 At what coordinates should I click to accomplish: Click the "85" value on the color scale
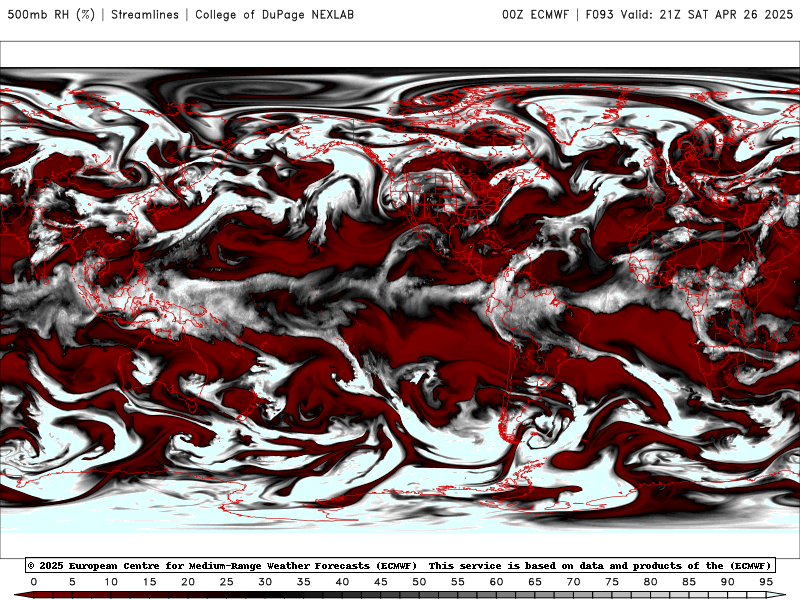pos(689,582)
